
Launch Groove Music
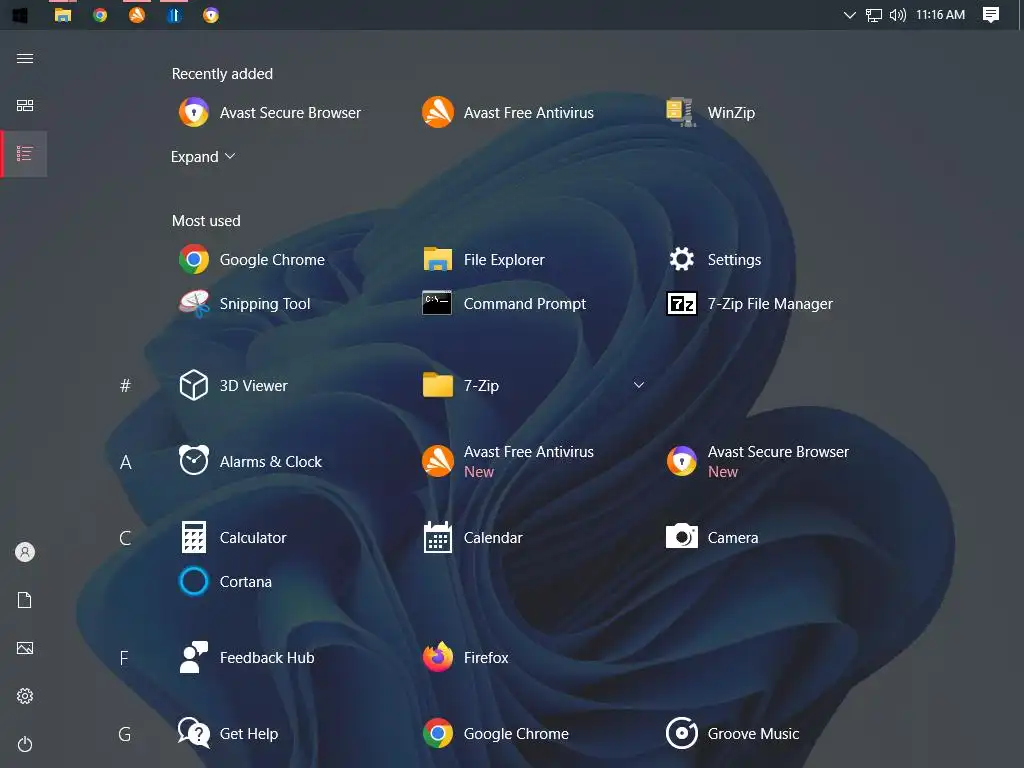pyautogui.click(x=733, y=733)
